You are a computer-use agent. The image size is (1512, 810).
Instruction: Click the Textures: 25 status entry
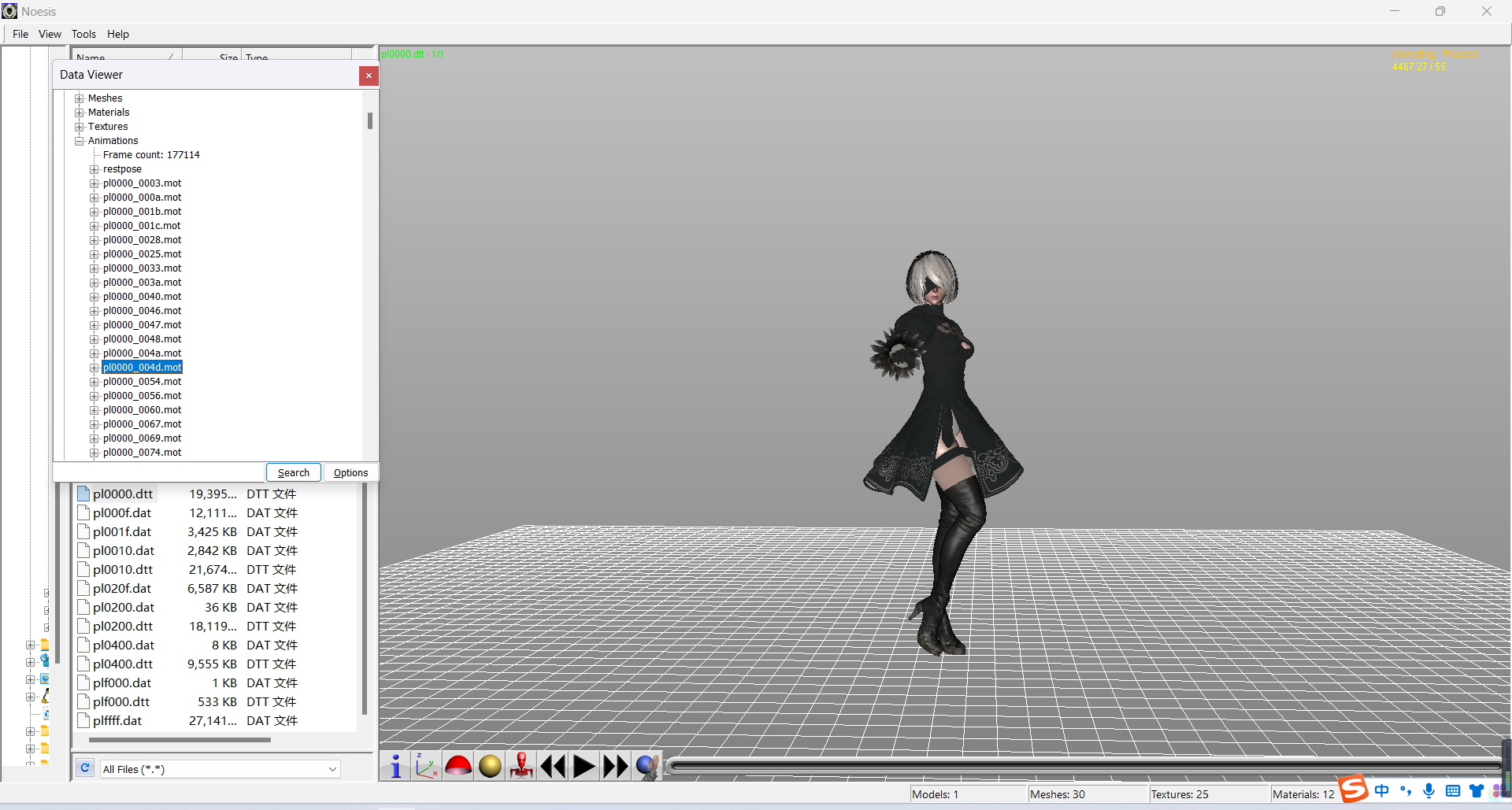pyautogui.click(x=1180, y=794)
